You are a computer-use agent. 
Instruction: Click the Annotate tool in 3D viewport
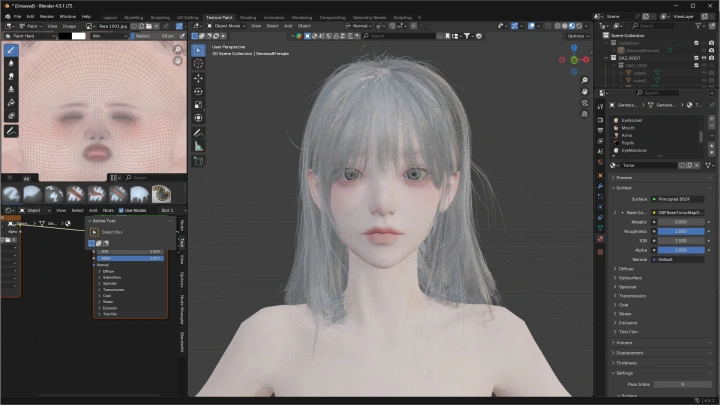pos(198,132)
